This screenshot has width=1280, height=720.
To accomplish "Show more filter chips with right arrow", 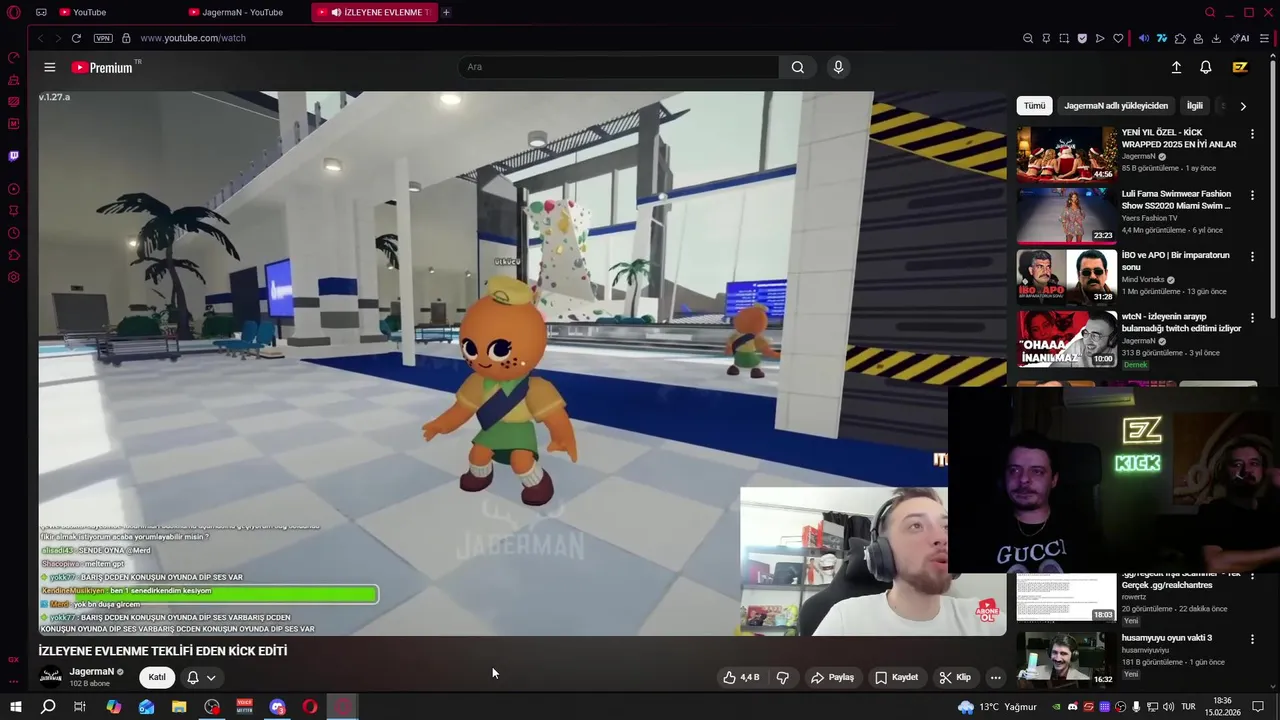I will point(1243,106).
